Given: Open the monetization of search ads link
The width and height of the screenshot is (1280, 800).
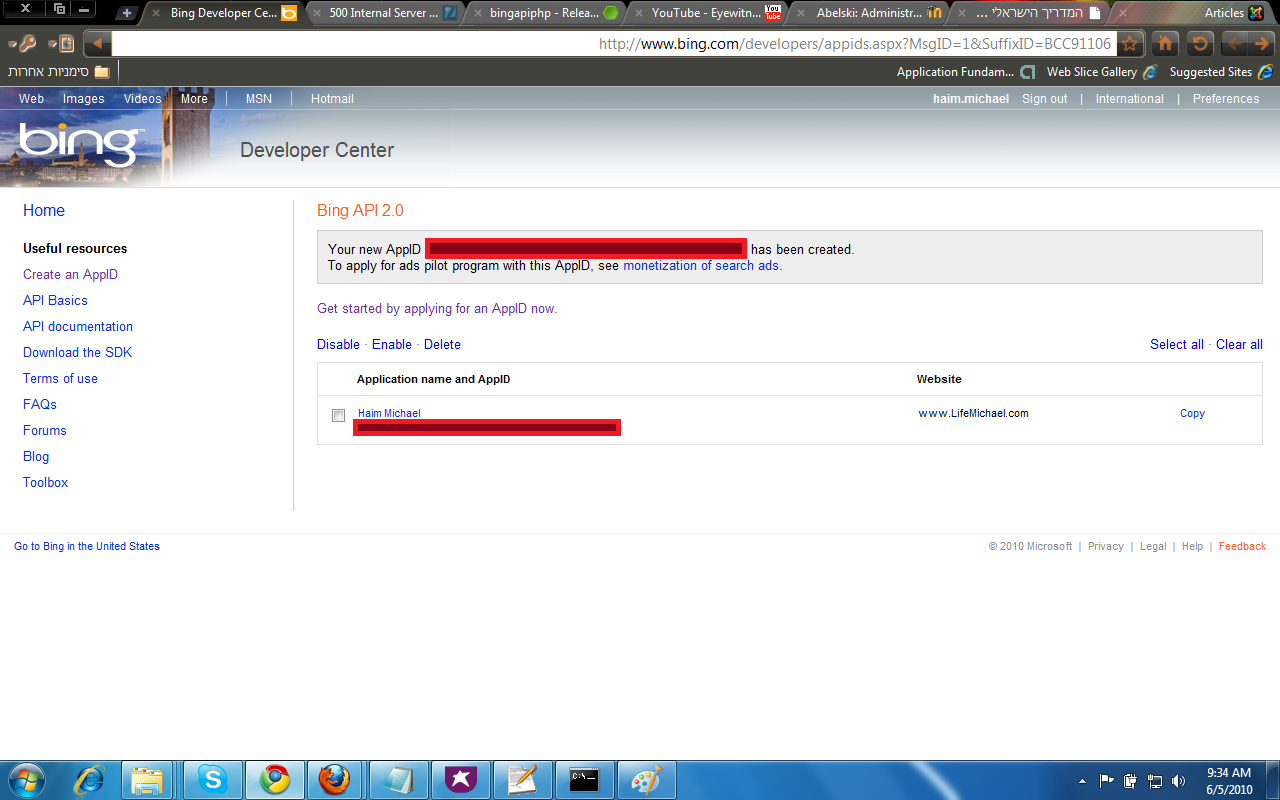Looking at the screenshot, I should (x=700, y=266).
